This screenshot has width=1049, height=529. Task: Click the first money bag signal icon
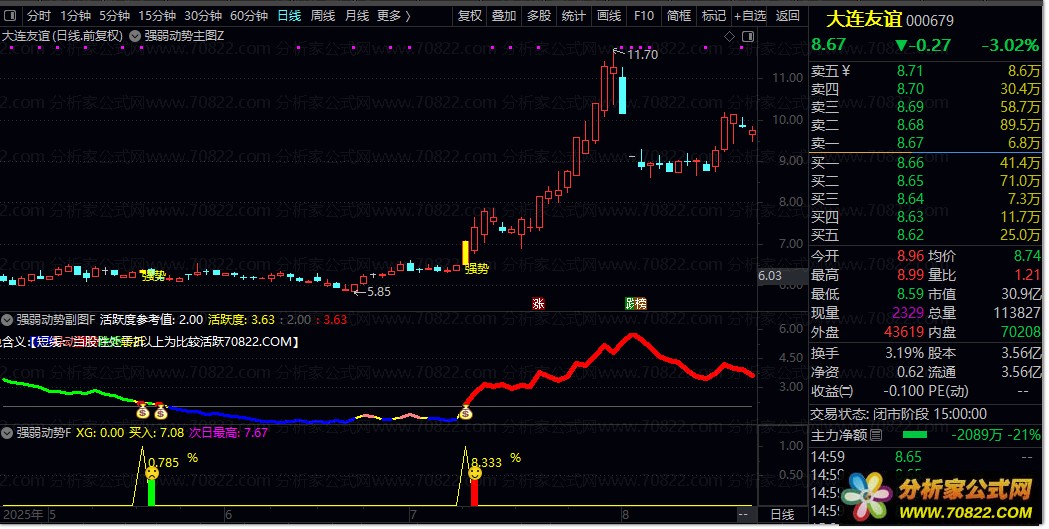(x=142, y=412)
